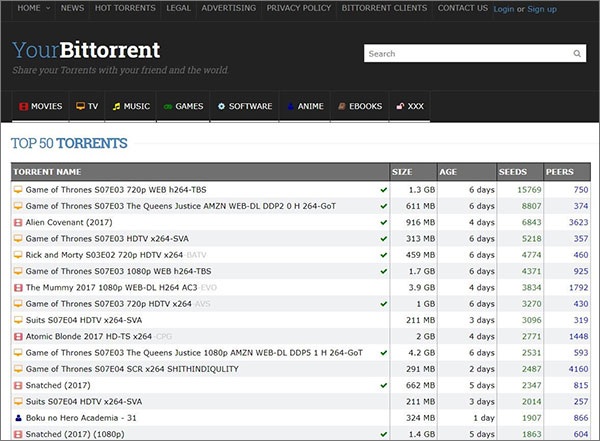Open Atomic Blonde 2017 HD-TS x264 torrent
Viewport: 600px width, 441px height.
(x=99, y=336)
